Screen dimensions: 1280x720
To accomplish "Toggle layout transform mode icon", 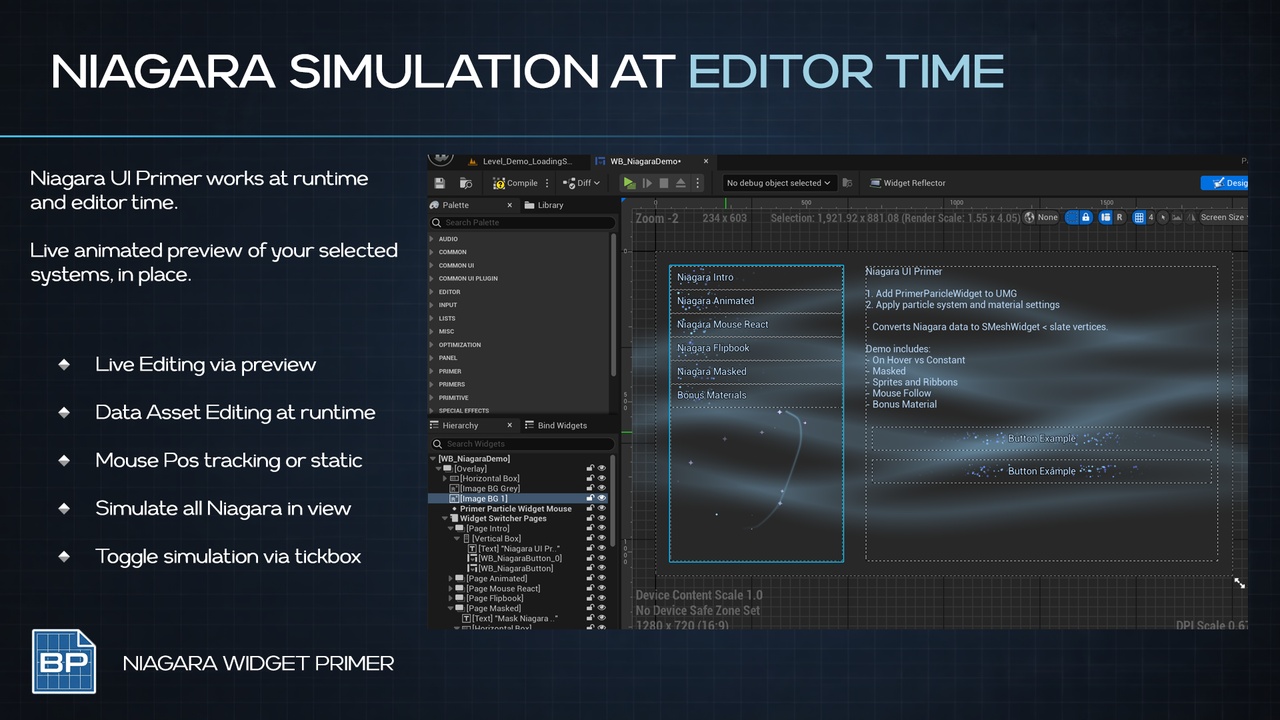I will coord(1105,217).
